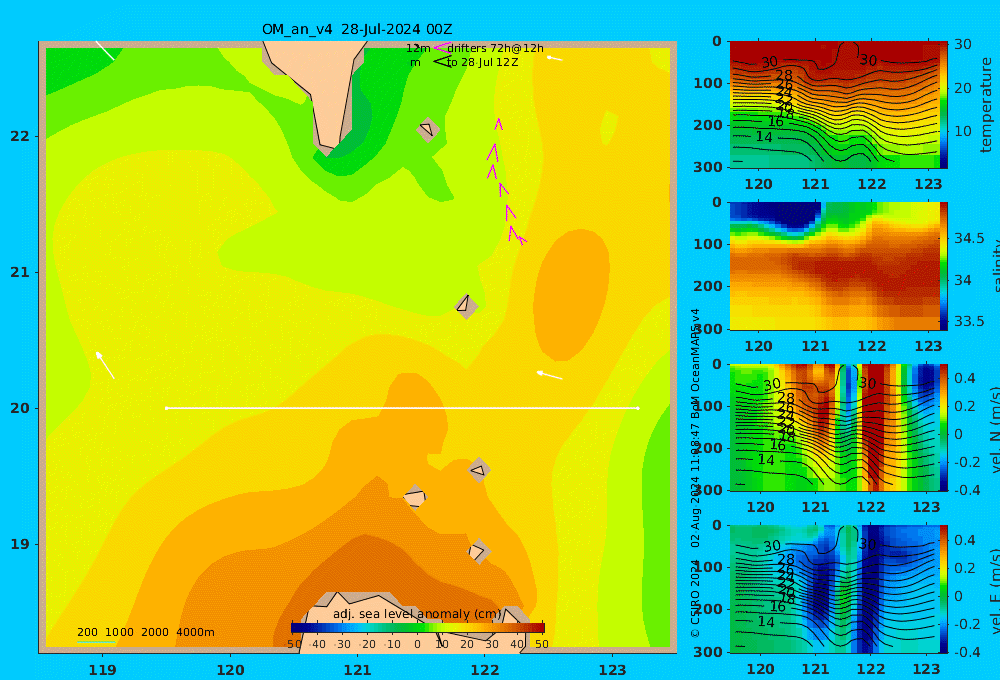Click the 34.5 tick on salinity colorbar
Viewport: 1000px width, 680px height.
tap(969, 239)
